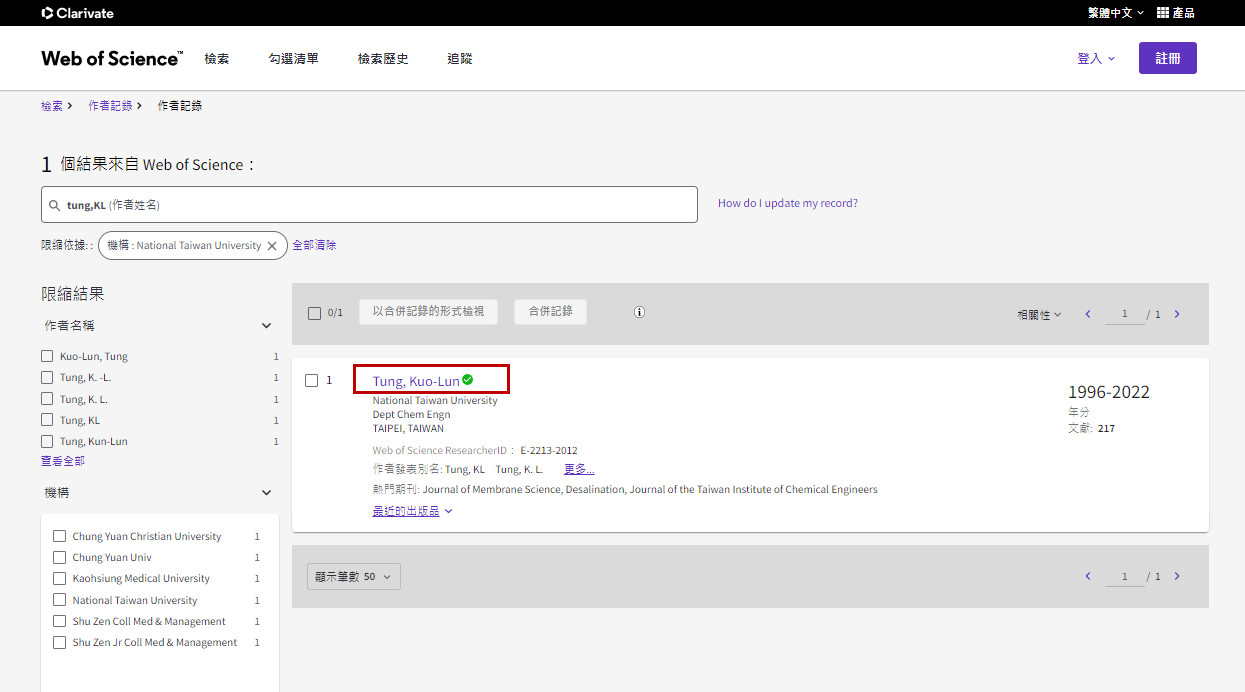Viewport: 1245px width, 692px height.
Task: Toggle the select-all 0/1 checkbox
Action: (x=315, y=313)
